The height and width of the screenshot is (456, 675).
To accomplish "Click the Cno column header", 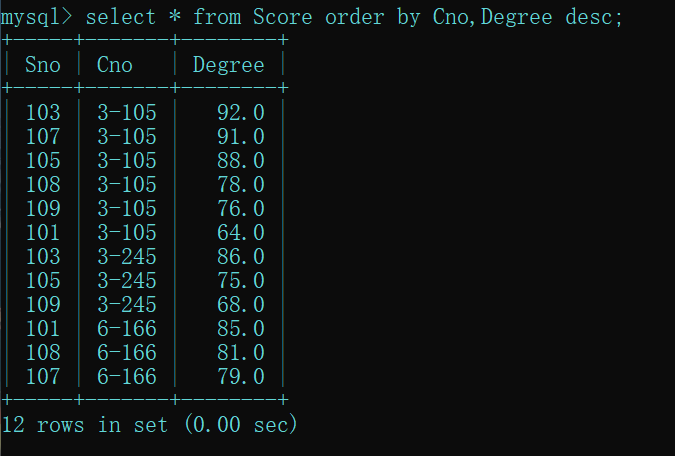I will [x=115, y=65].
